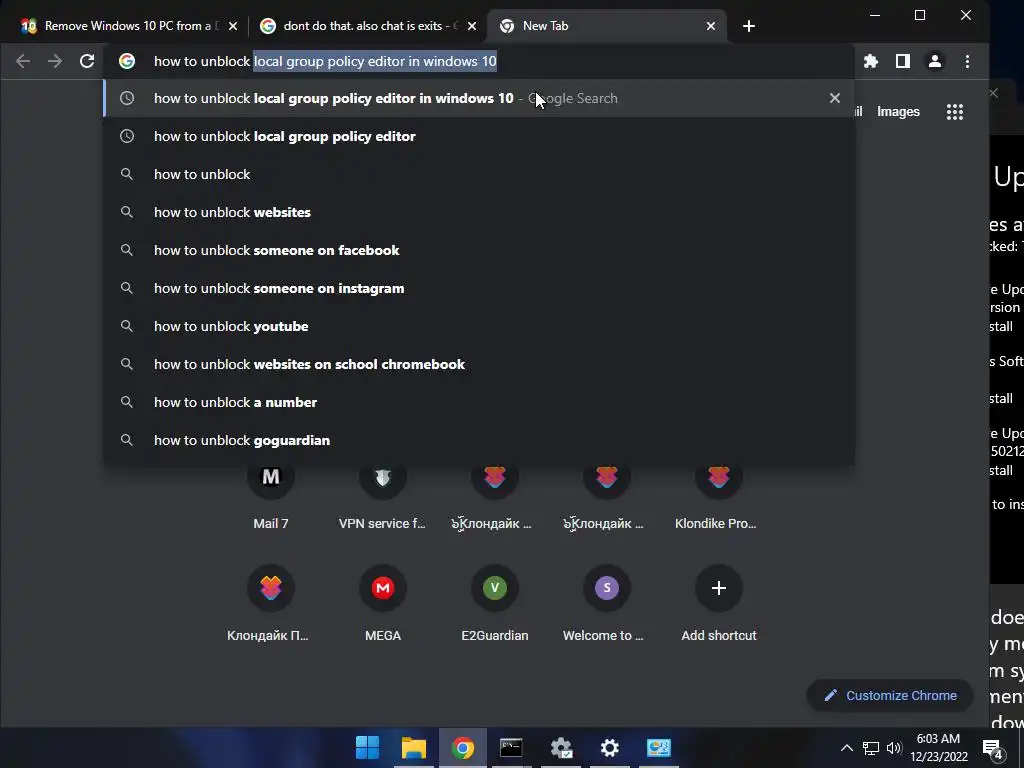Open a new tab with plus button
1024x768 pixels.
click(748, 26)
